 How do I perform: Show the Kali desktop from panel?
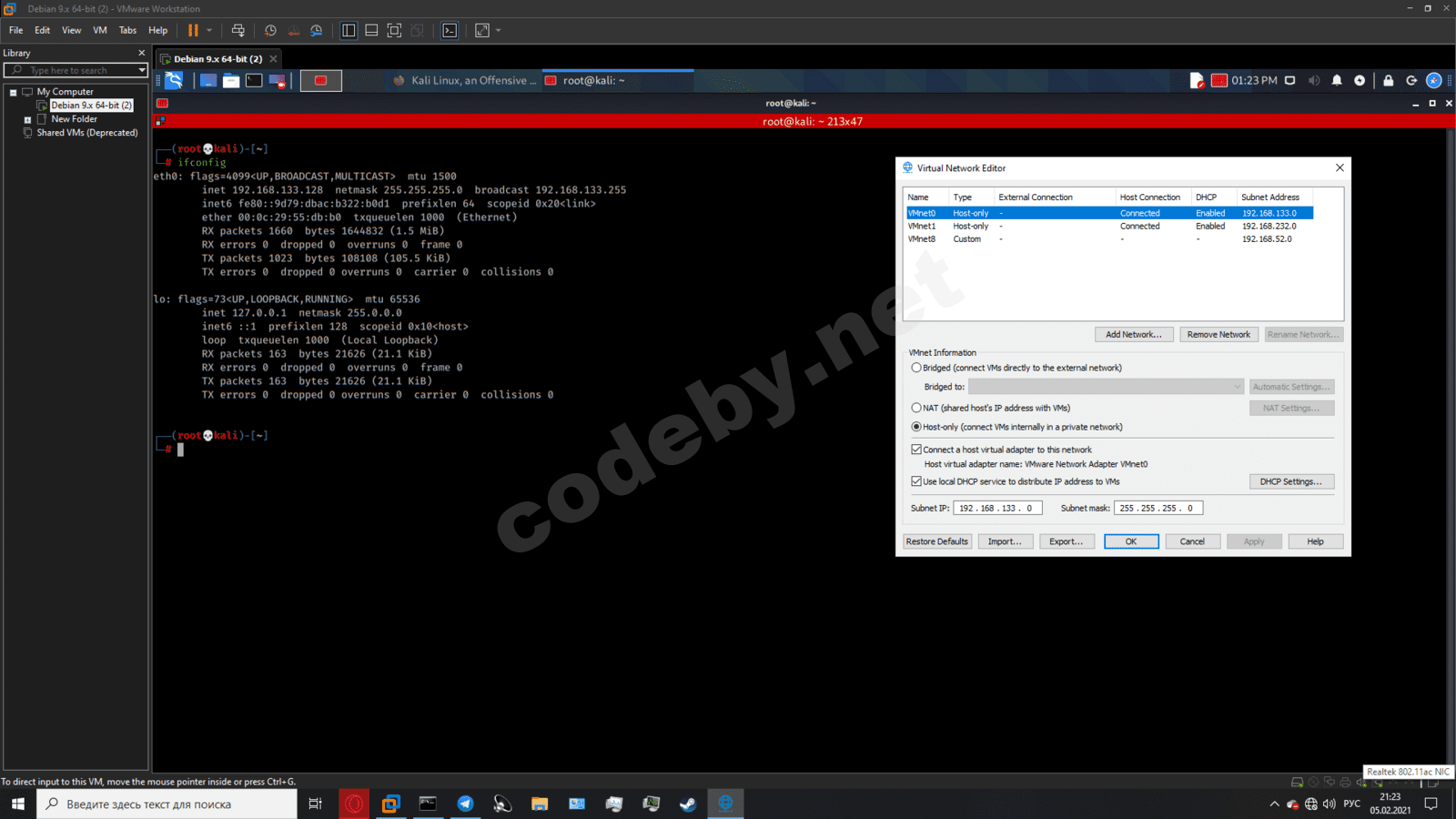click(x=208, y=80)
